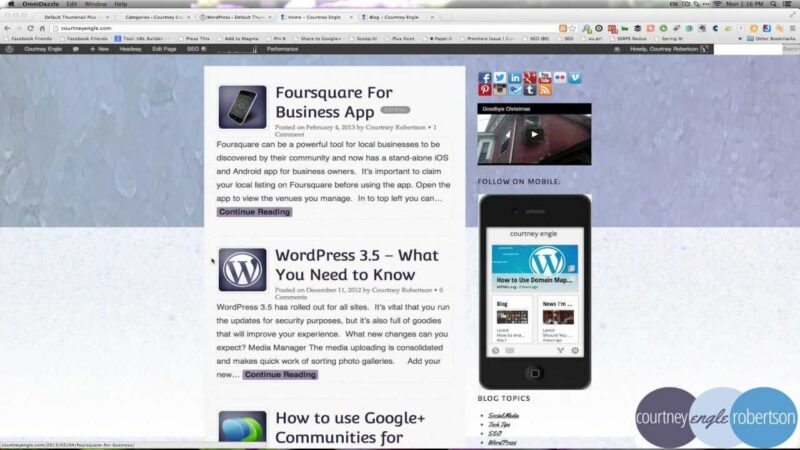The width and height of the screenshot is (800, 450).
Task: Click the Wi-Fi icon in menu bar
Action: (x=717, y=4)
